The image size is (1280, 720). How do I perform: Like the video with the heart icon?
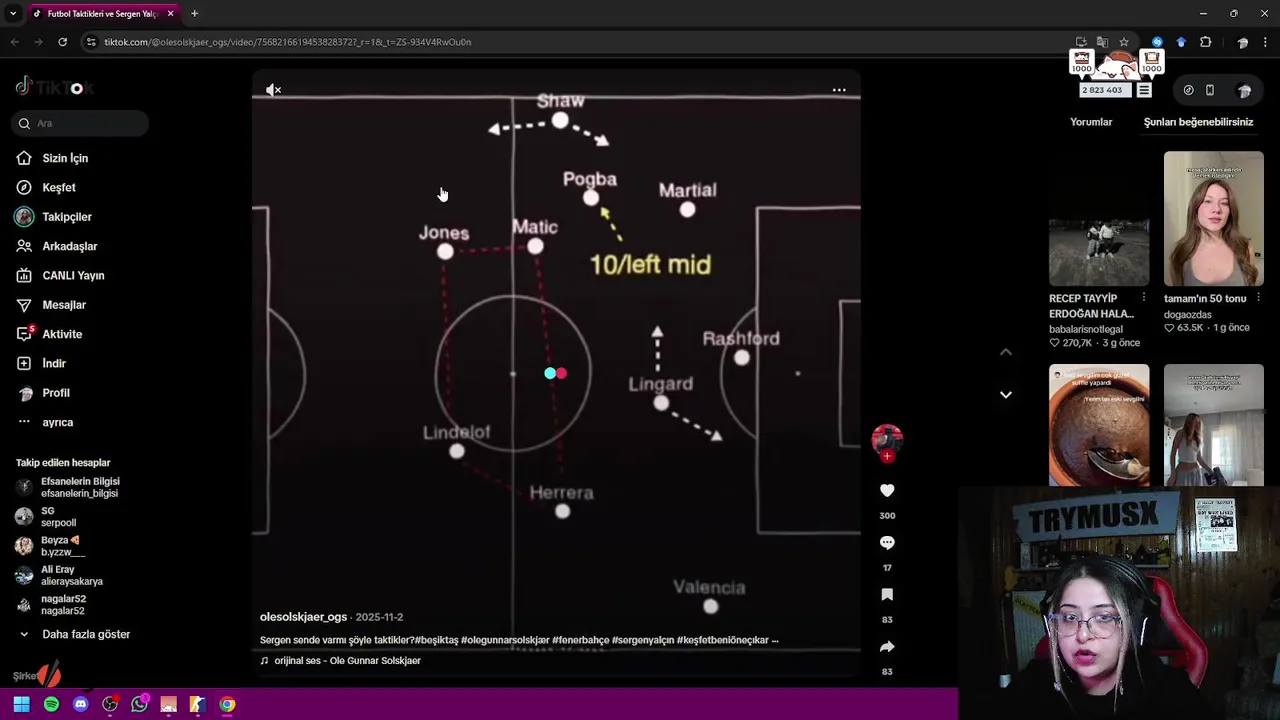[x=887, y=490]
